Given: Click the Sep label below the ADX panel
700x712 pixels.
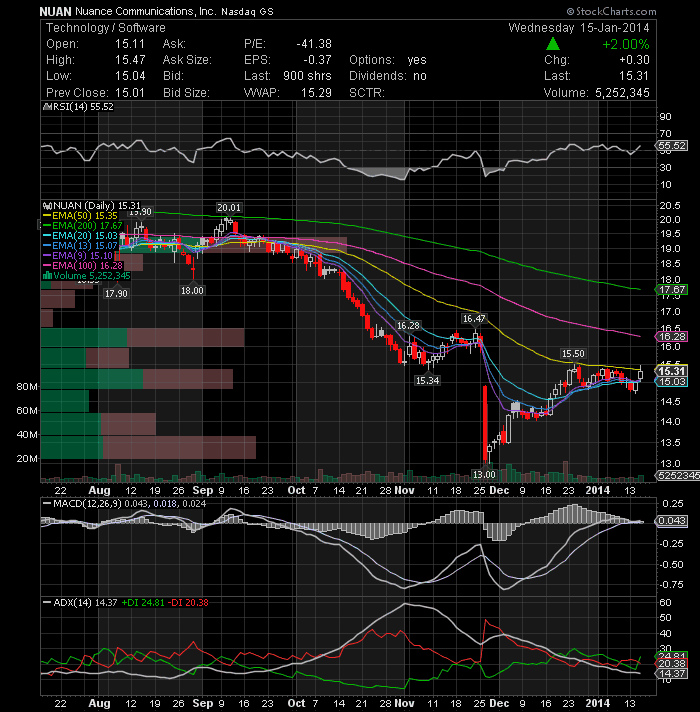Looking at the screenshot, I should point(202,703).
